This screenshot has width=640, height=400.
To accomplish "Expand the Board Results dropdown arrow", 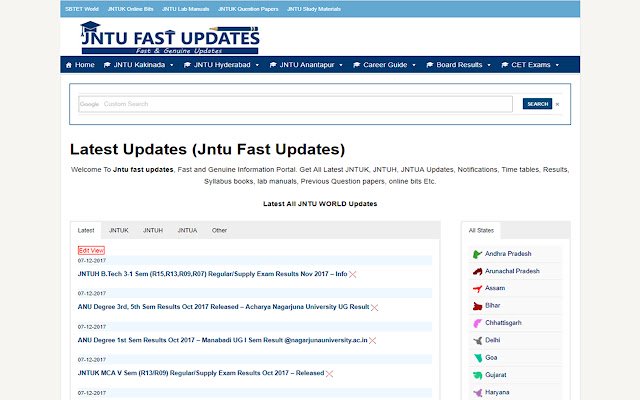I will point(489,65).
